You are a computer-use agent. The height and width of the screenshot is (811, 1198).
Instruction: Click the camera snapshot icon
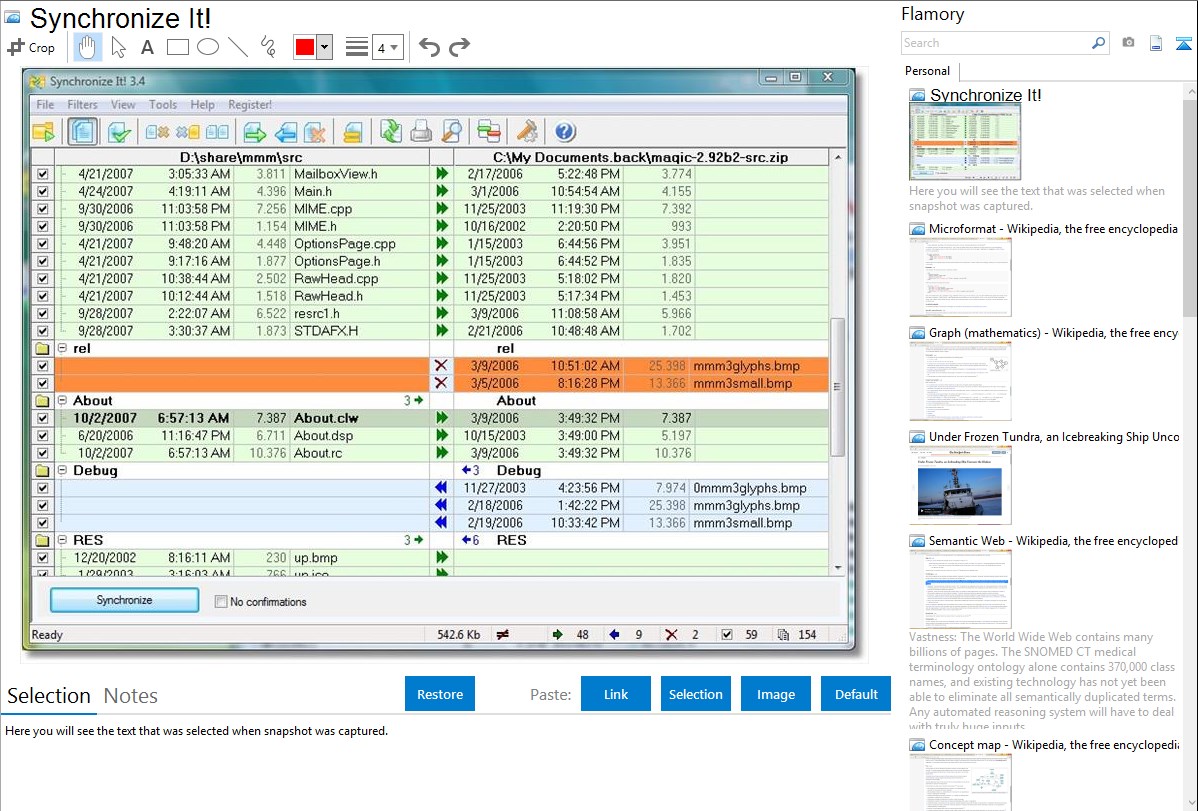point(1128,43)
